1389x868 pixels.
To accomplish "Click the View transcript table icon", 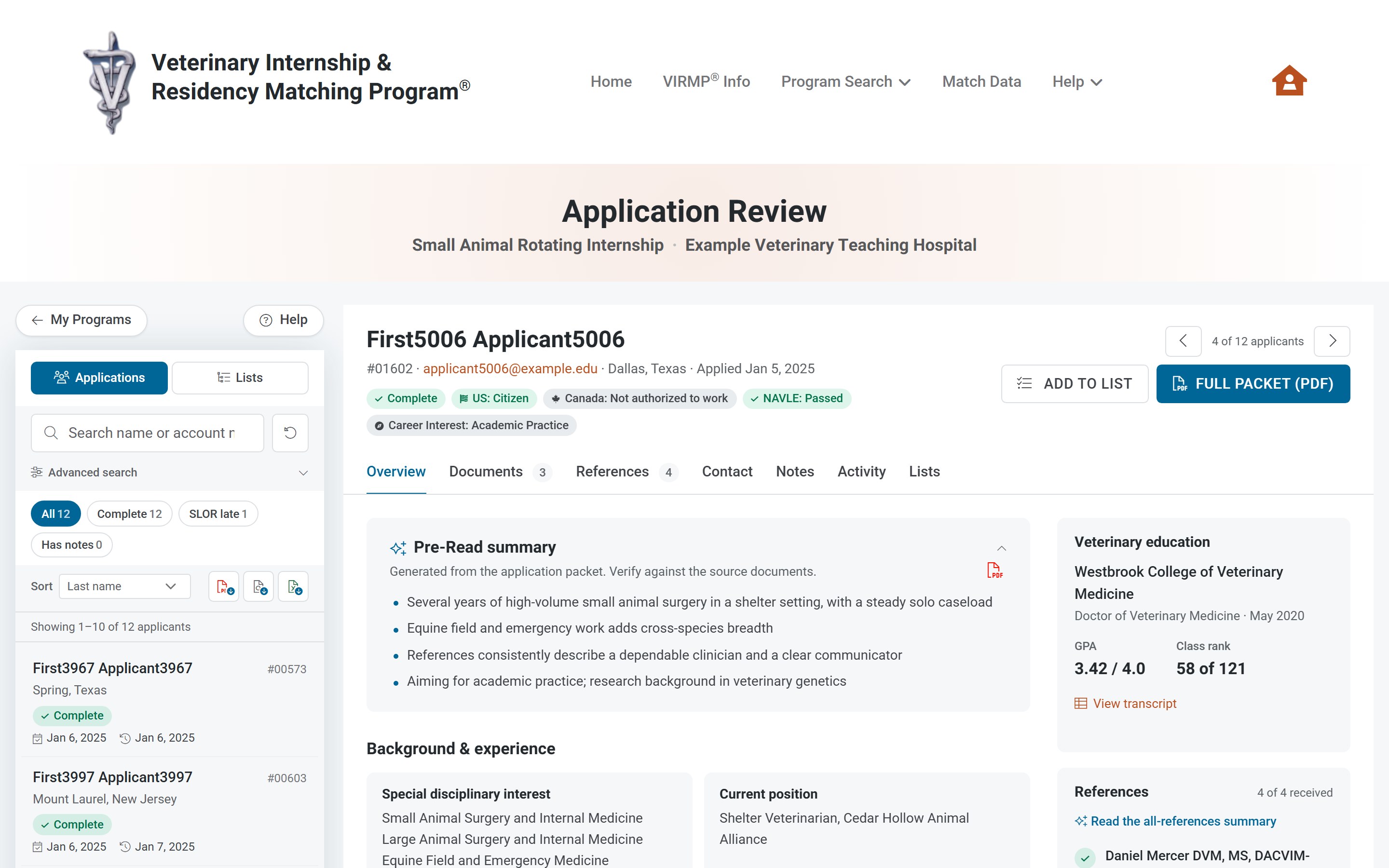I will click(x=1081, y=703).
